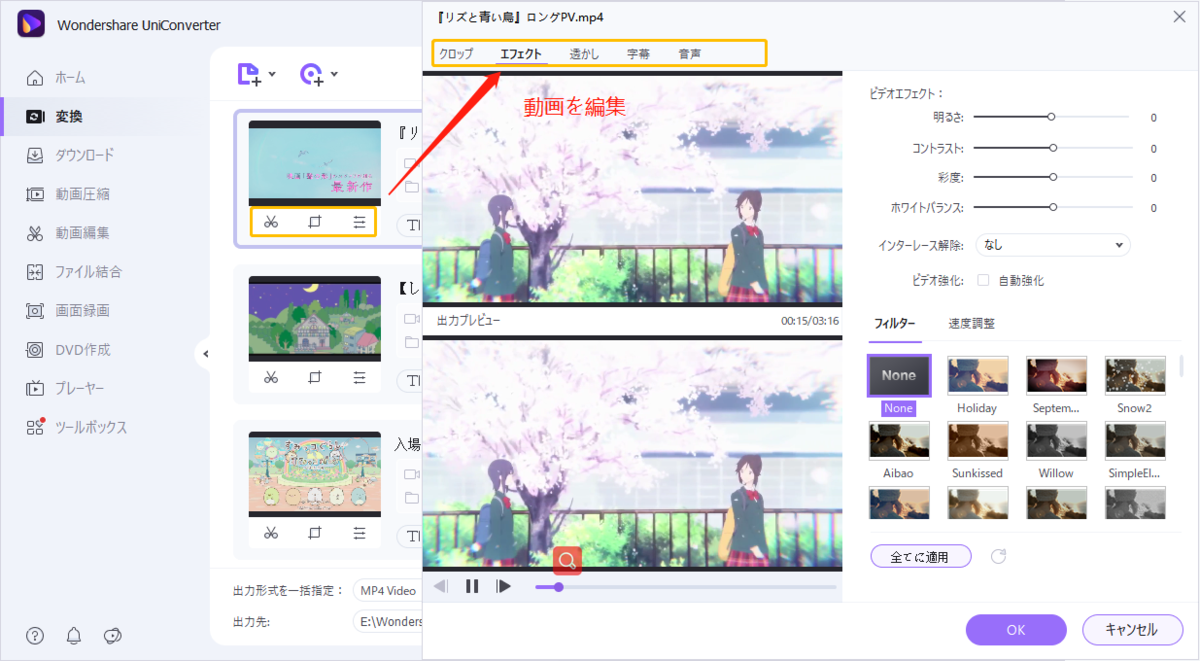This screenshot has width=1200, height=661.
Task: Click crop icon on first video
Action: tap(315, 222)
